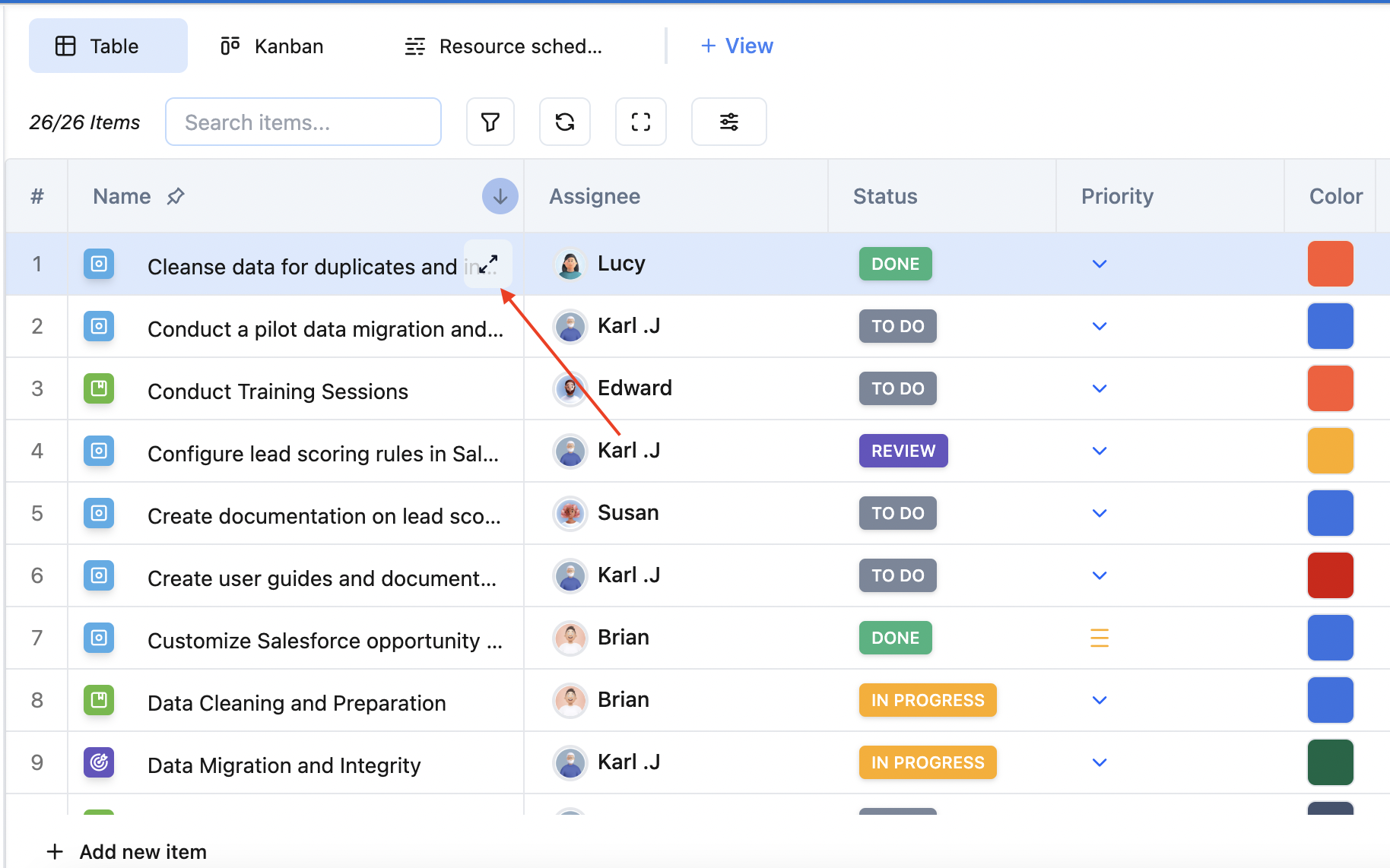
Task: Expand priority chevron on Edward's row
Action: [x=1099, y=389]
